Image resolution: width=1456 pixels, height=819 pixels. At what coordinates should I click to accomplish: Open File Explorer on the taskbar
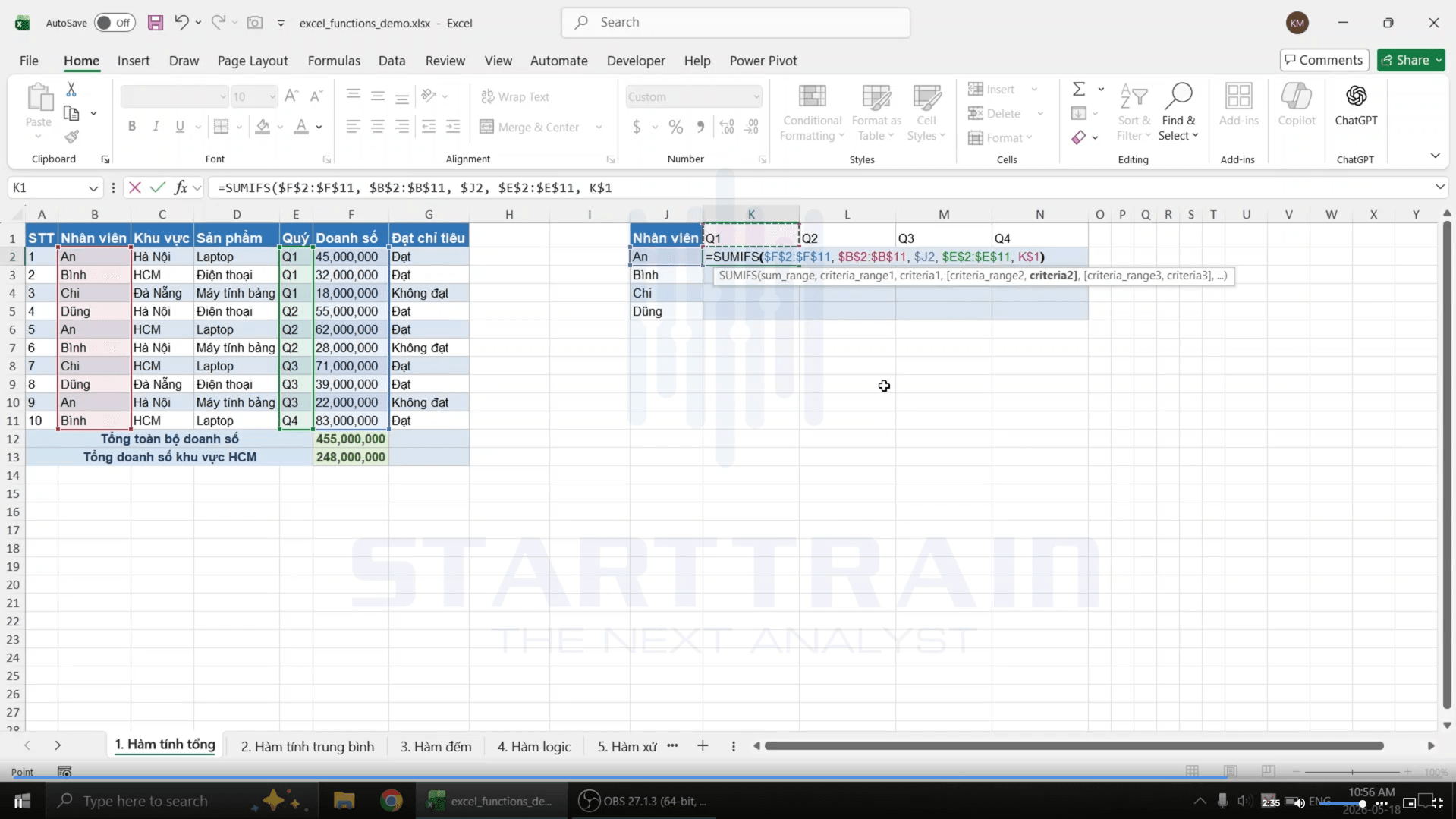(x=344, y=801)
